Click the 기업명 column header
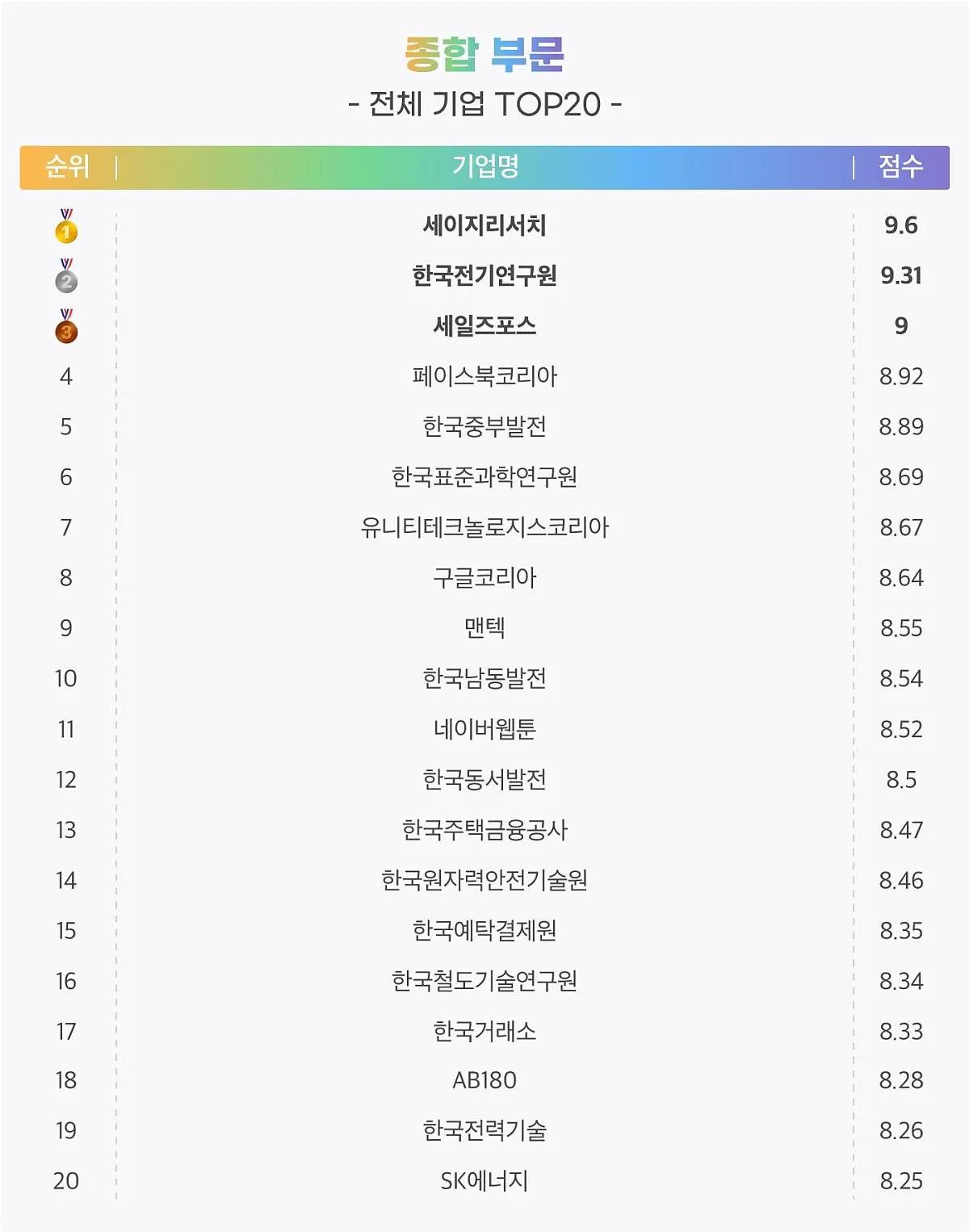Screen dimensions: 969x1232 pyautogui.click(x=484, y=166)
